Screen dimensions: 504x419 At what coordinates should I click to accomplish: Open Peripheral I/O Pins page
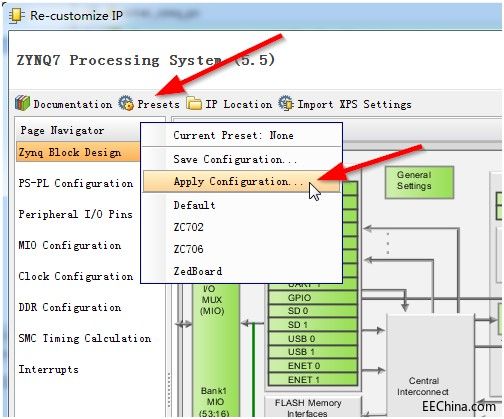(x=76, y=214)
